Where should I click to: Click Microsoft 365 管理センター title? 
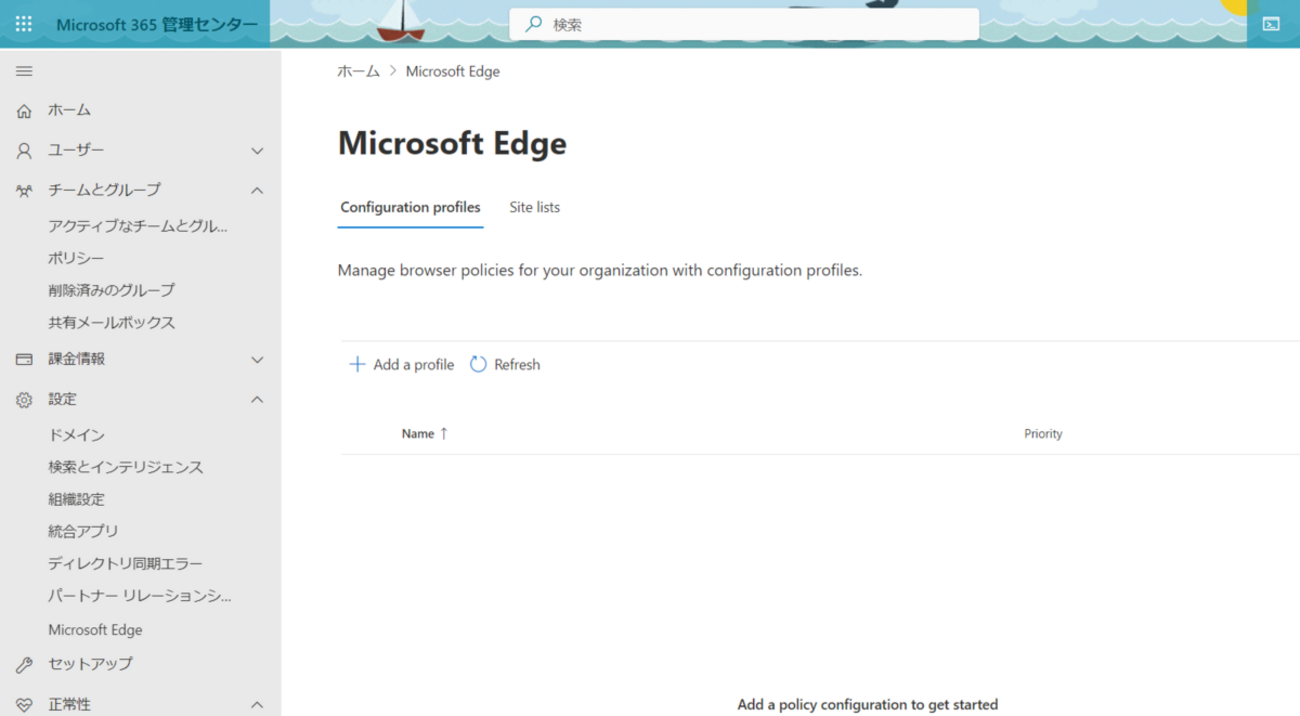pos(157,24)
